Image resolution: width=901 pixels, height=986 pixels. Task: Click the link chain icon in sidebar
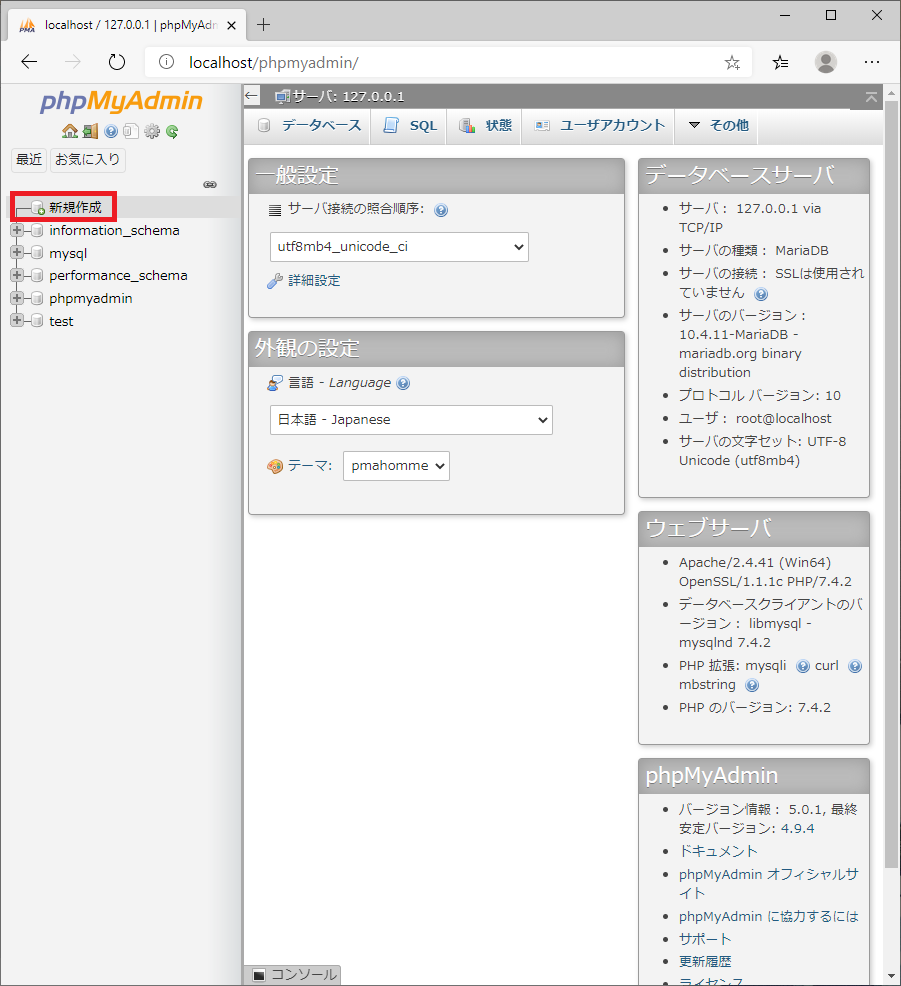(210, 184)
